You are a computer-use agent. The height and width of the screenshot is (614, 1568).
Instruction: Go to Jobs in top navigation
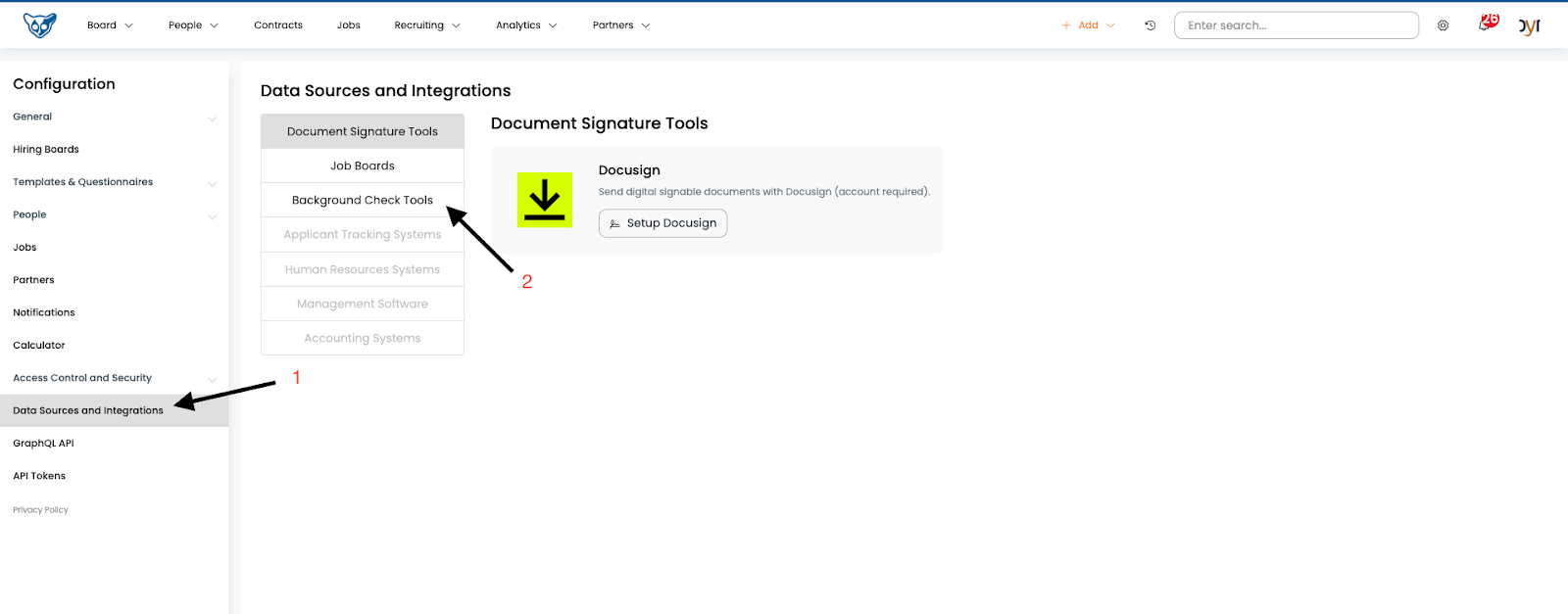(349, 25)
